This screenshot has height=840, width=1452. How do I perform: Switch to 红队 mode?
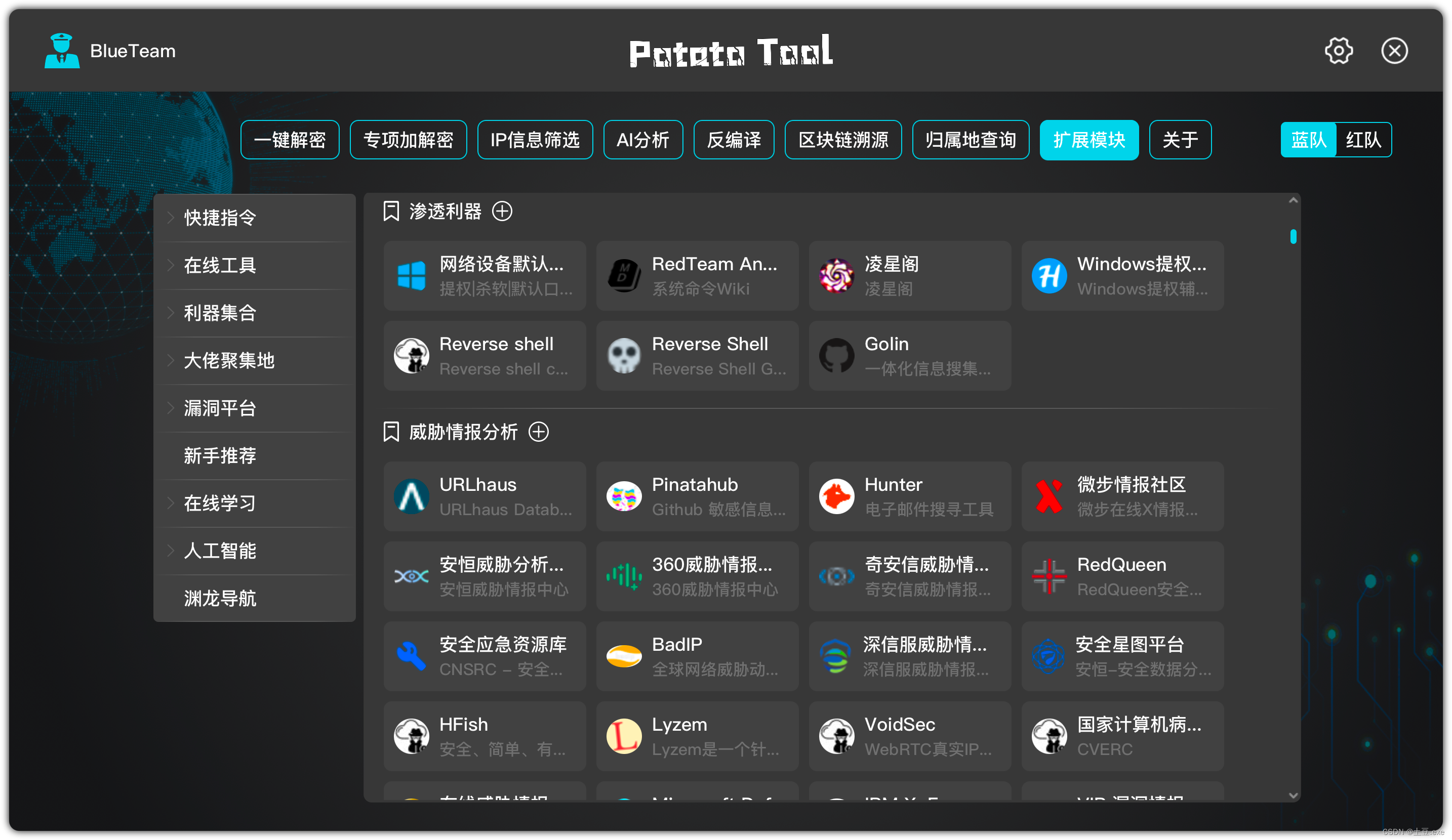click(1363, 140)
